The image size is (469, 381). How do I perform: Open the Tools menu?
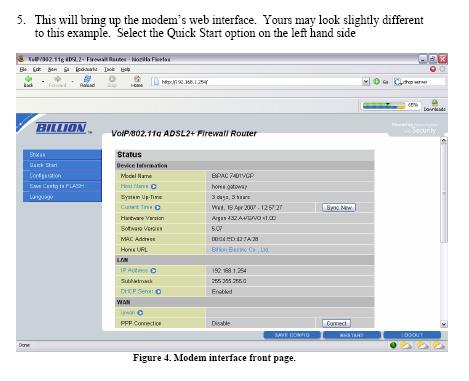pyautogui.click(x=109, y=69)
